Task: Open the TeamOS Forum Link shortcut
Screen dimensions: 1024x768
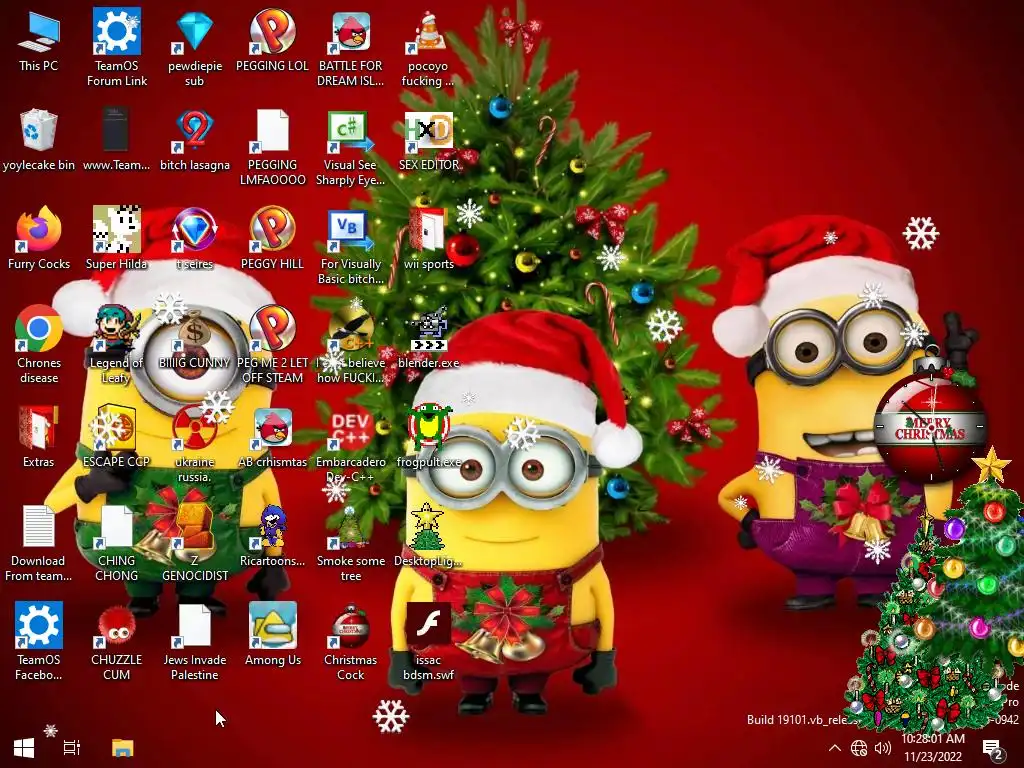Action: (116, 47)
